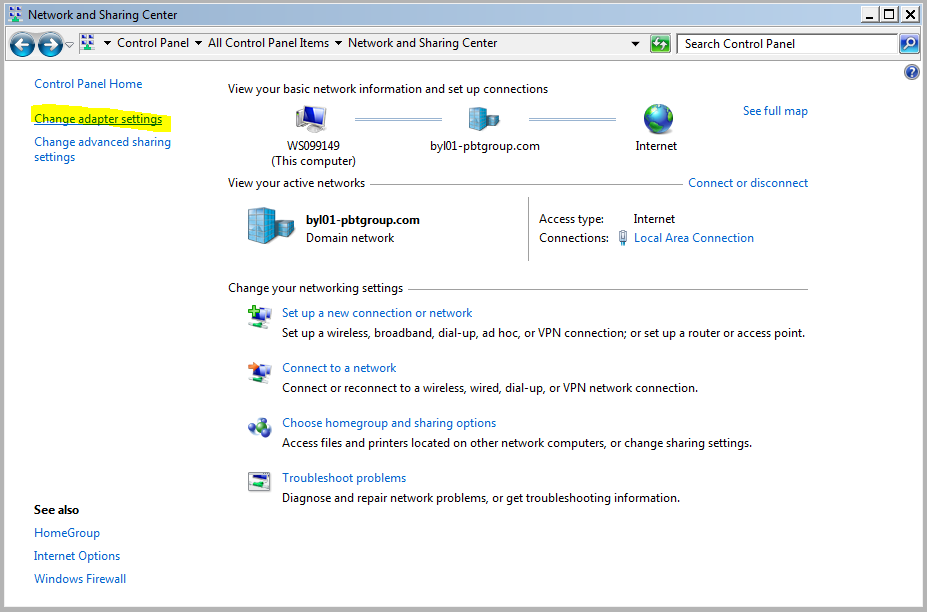Click the Troubleshoot problems diagnostic icon

[x=259, y=481]
